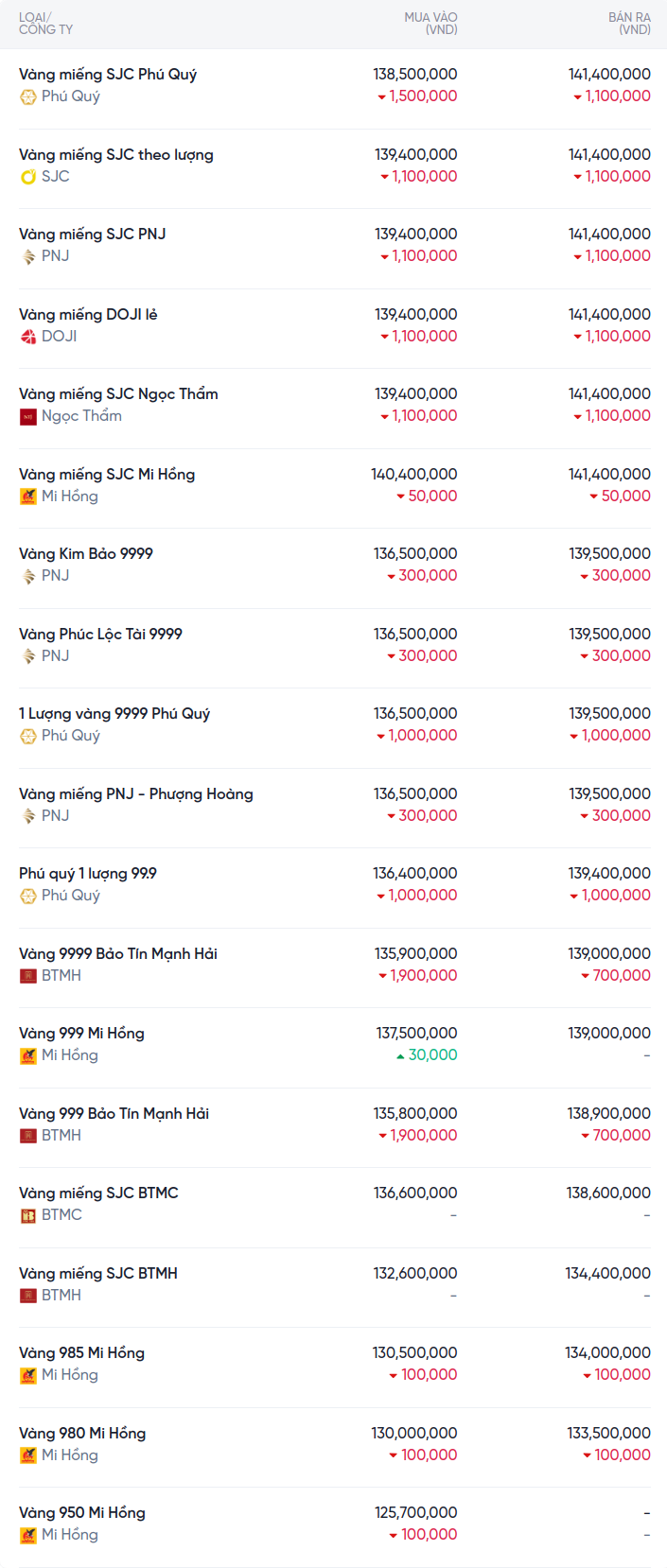This screenshot has width=667, height=1568.
Task: Click green 30,000 increase for Vàng 999 Mi Hồng
Action: [x=432, y=1055]
